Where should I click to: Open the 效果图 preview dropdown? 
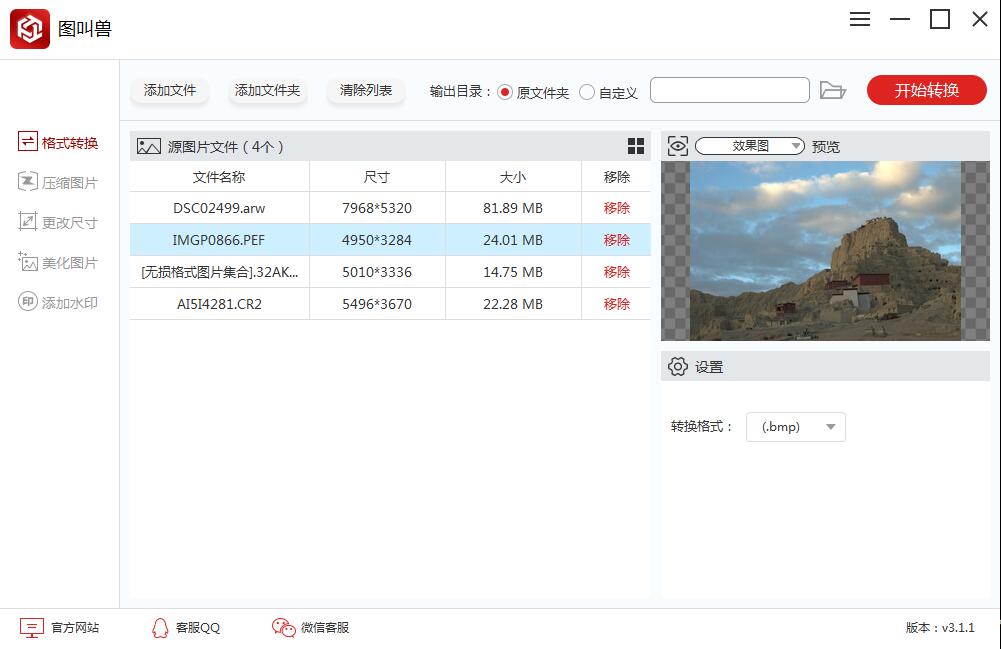pos(749,145)
